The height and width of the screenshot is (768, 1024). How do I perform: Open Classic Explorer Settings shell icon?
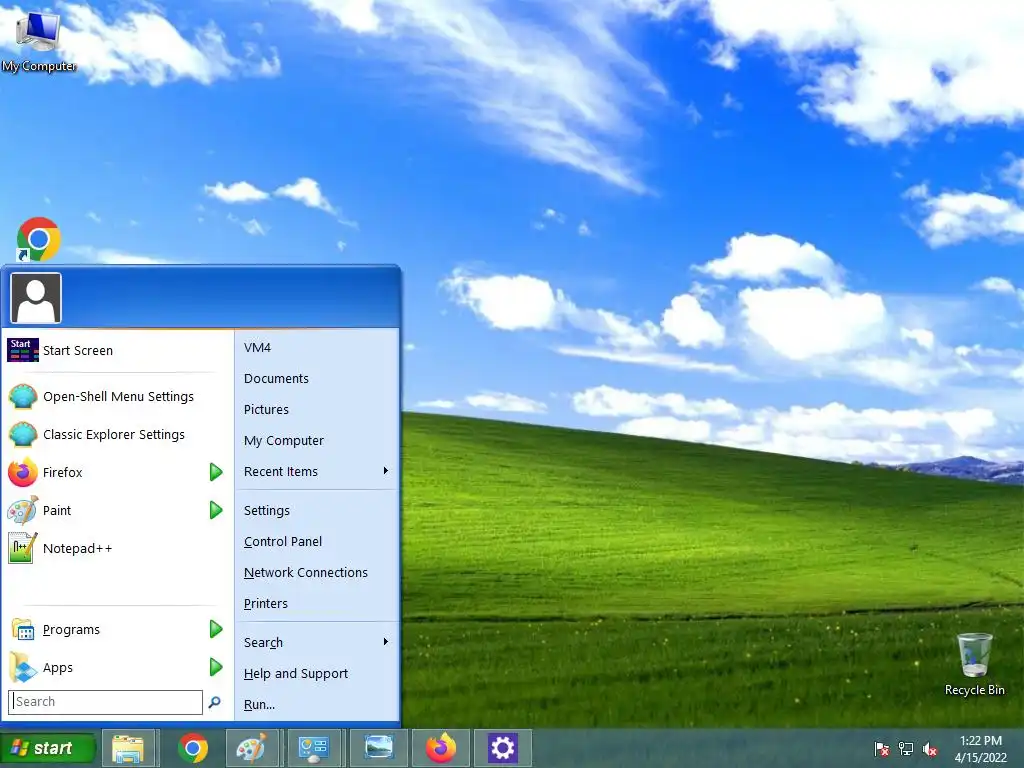tap(23, 434)
